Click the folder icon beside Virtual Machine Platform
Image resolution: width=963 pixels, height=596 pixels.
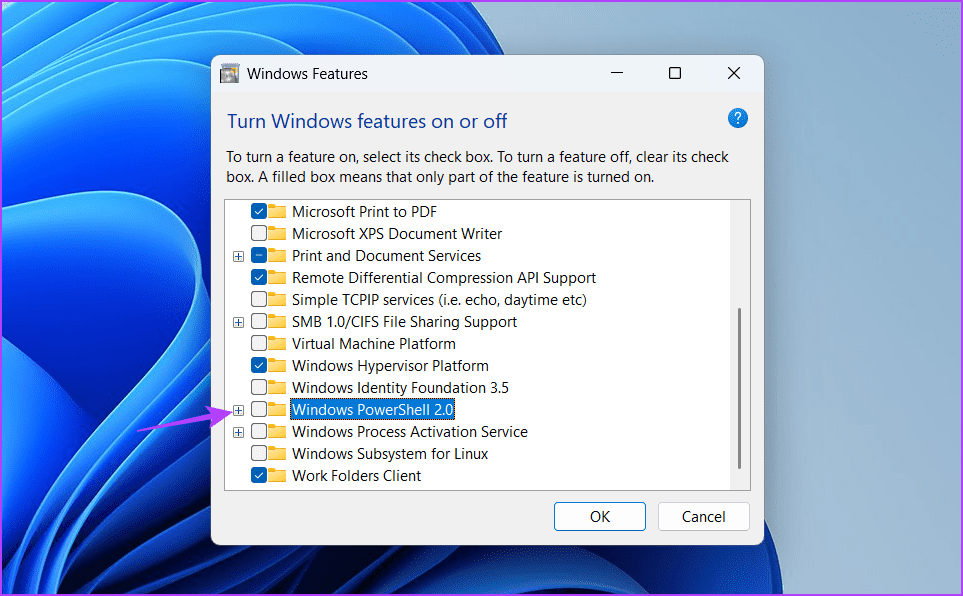click(277, 344)
